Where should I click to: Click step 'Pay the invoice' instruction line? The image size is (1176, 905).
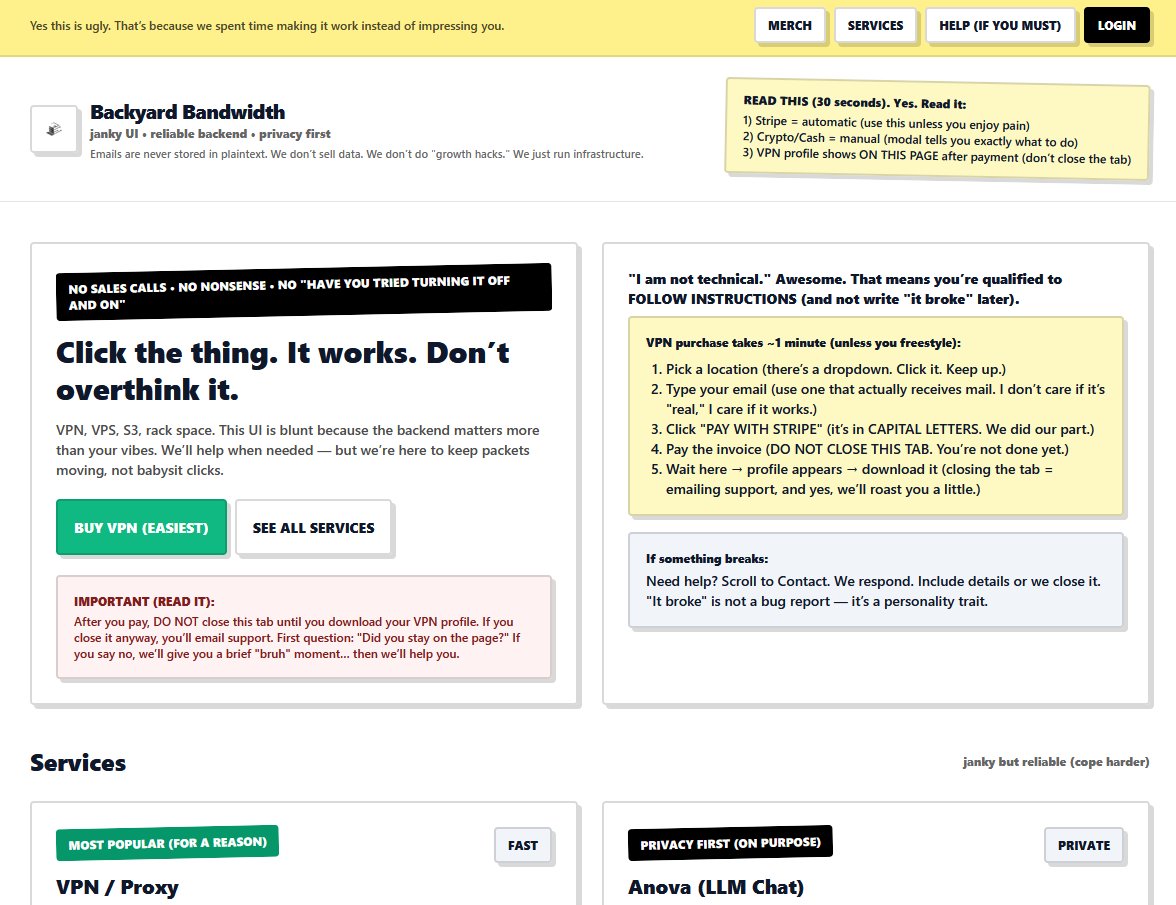[x=867, y=449]
